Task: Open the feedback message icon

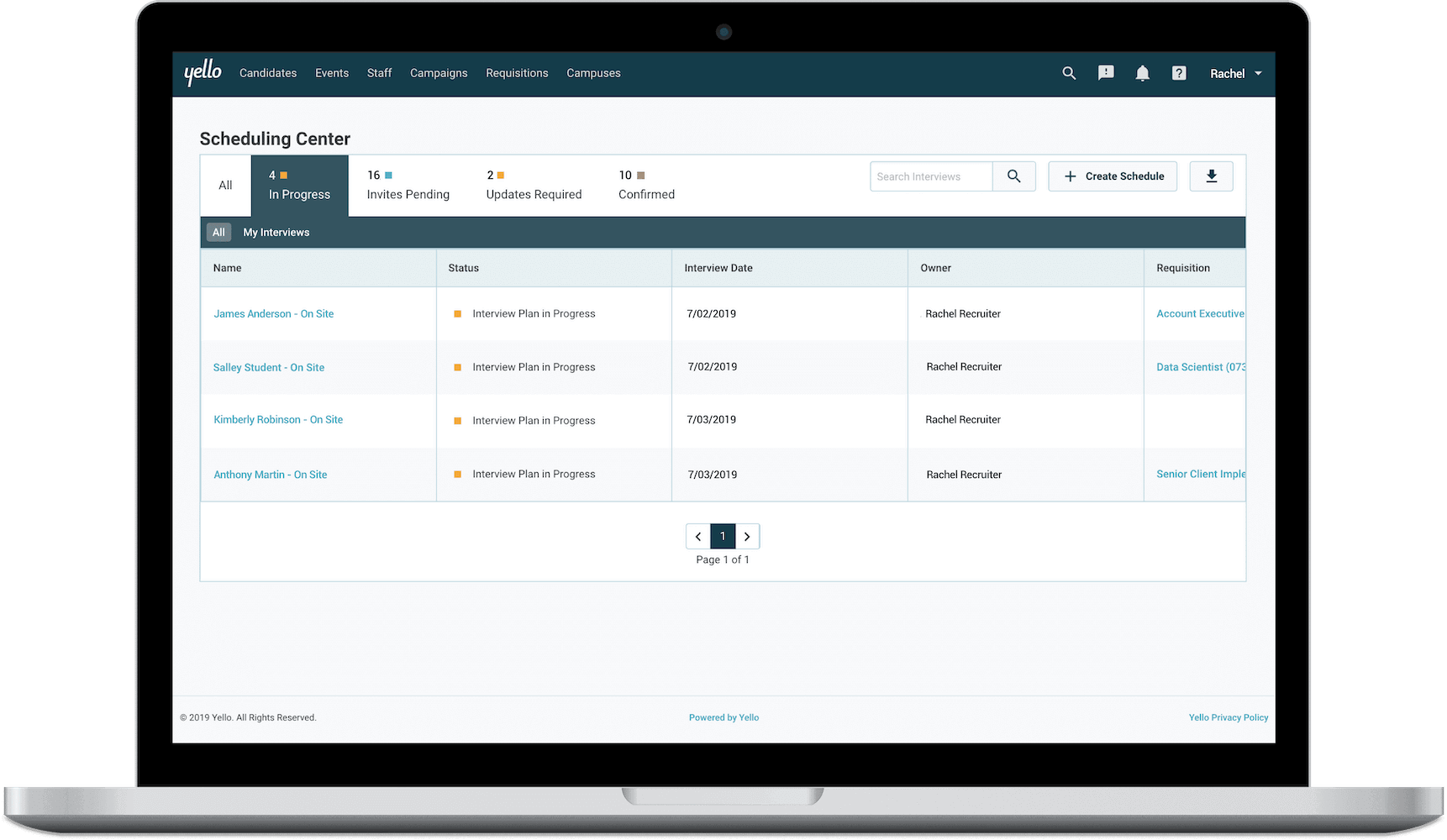Action: pyautogui.click(x=1106, y=73)
